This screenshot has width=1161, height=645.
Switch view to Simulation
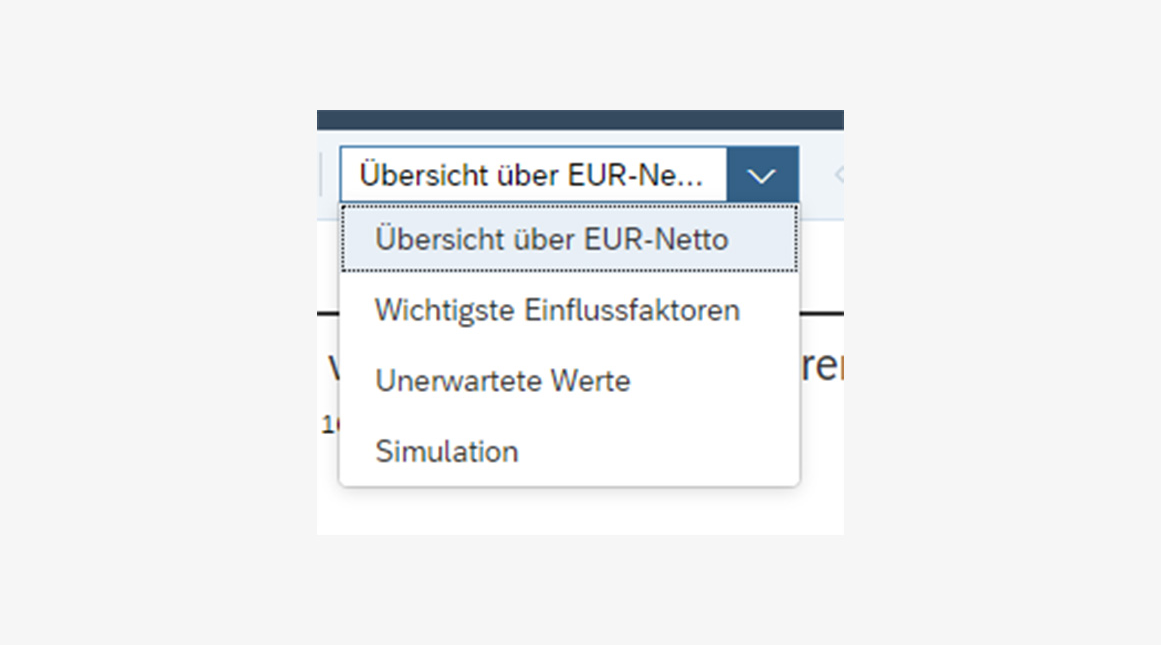(x=446, y=451)
